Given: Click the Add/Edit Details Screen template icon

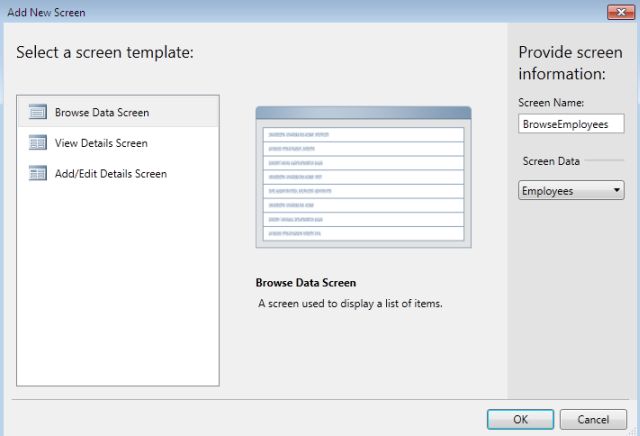Looking at the screenshot, I should [x=38, y=173].
